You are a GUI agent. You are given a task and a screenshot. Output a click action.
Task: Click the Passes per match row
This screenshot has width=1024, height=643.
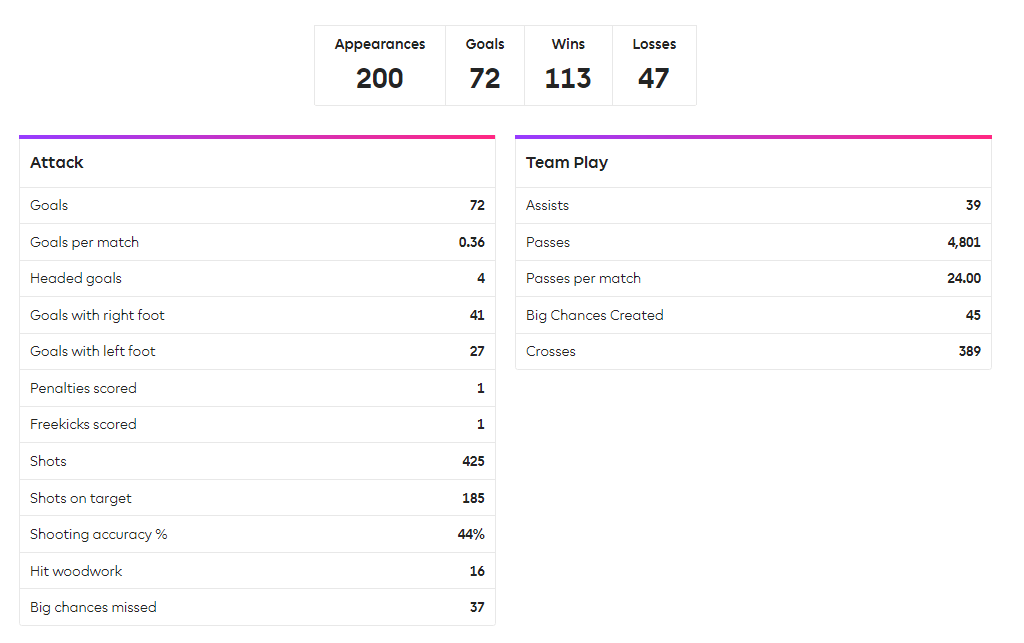coord(753,278)
